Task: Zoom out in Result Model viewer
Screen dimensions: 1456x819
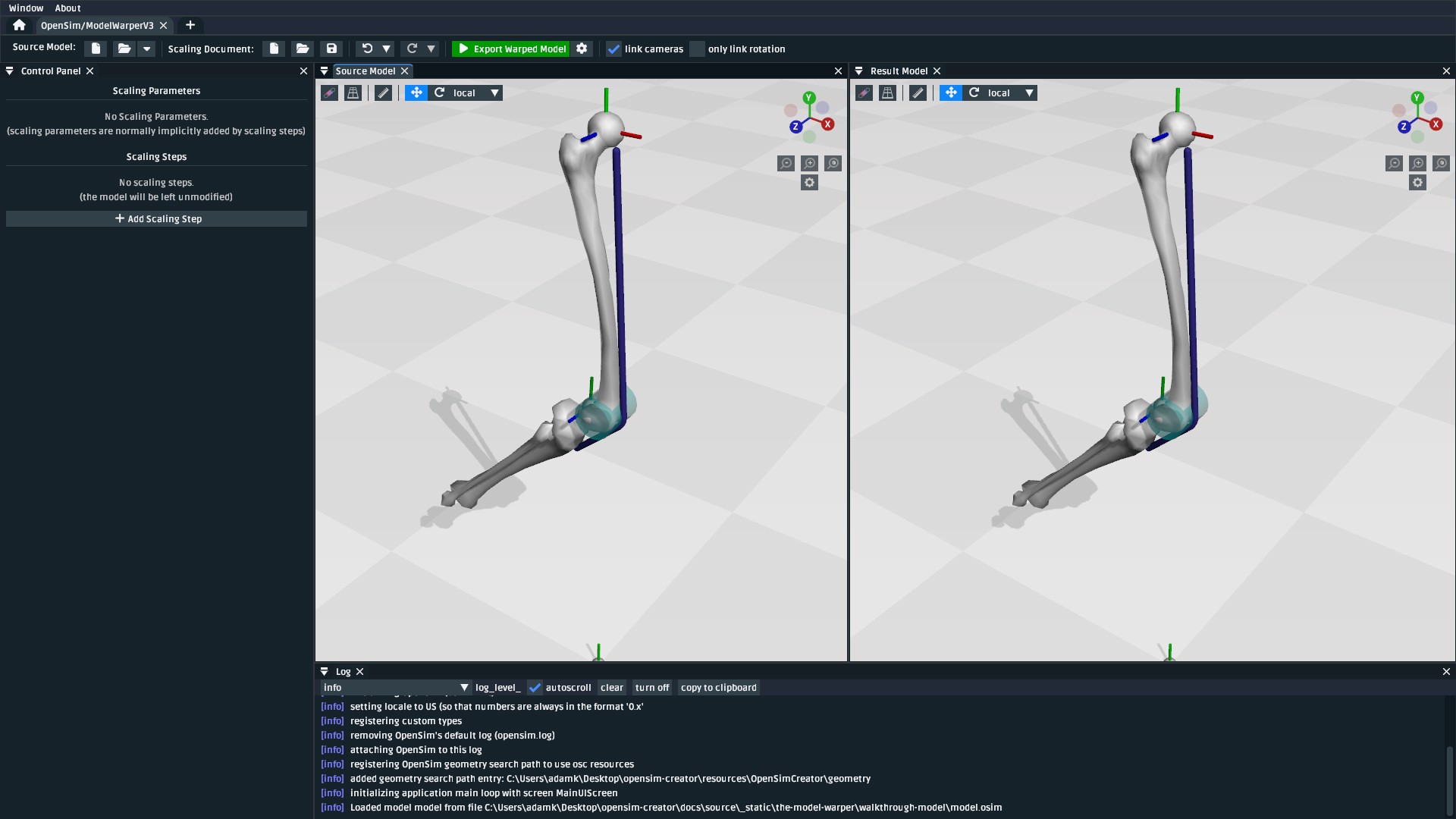Action: click(1395, 163)
